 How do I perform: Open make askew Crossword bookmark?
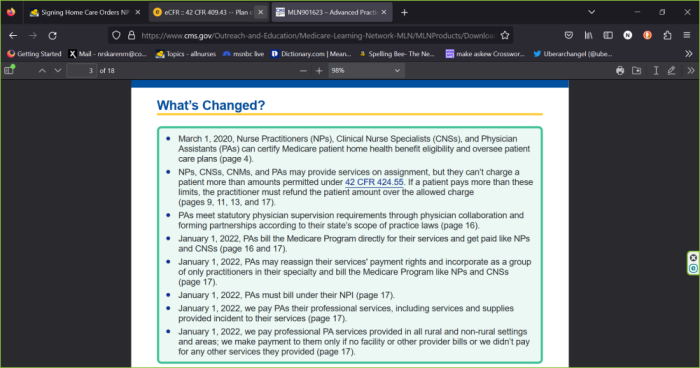click(485, 54)
